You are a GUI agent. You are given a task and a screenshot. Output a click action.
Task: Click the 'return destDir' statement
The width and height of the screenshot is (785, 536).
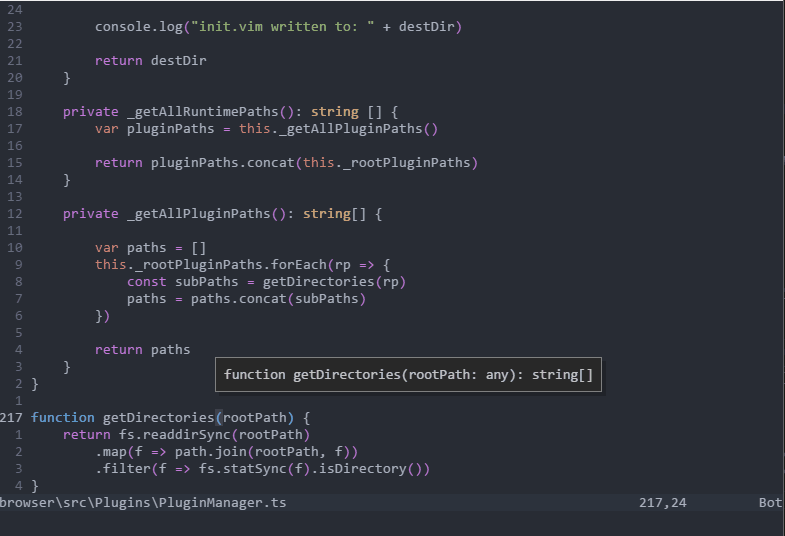pyautogui.click(x=151, y=61)
